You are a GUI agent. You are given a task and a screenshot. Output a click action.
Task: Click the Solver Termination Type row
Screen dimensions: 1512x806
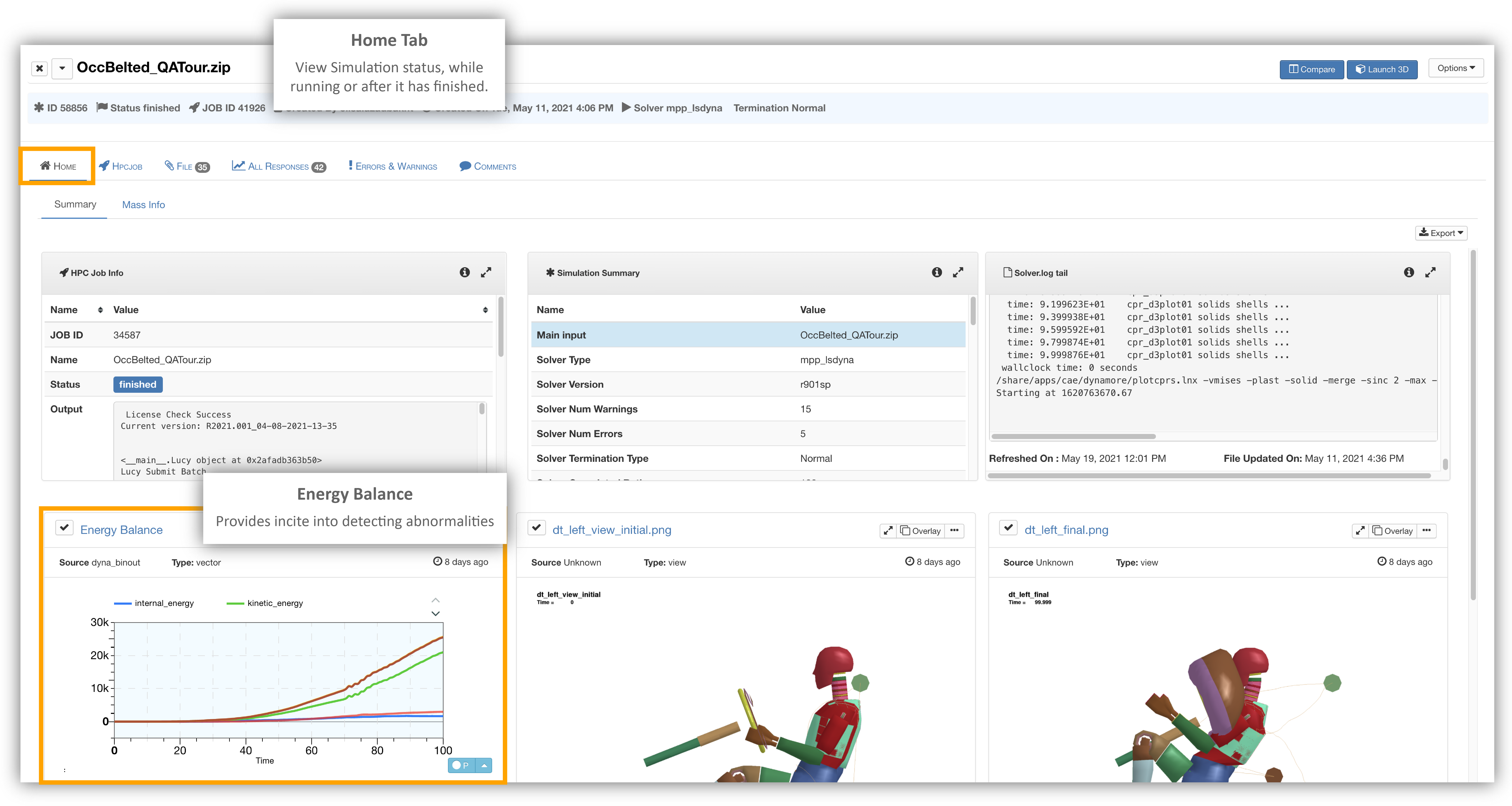click(748, 458)
